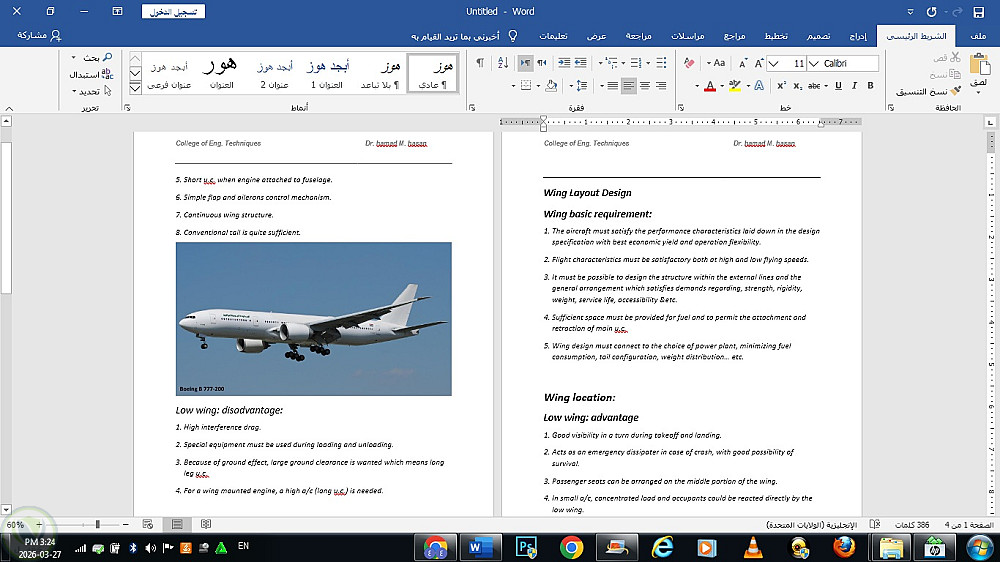Click the Save icon in title bar
Screen dimensions: 1000x562
tap(978, 11)
